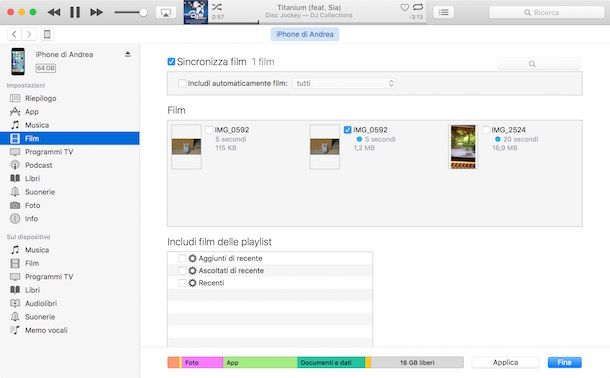Toggle shuffle playback icon

point(217,7)
